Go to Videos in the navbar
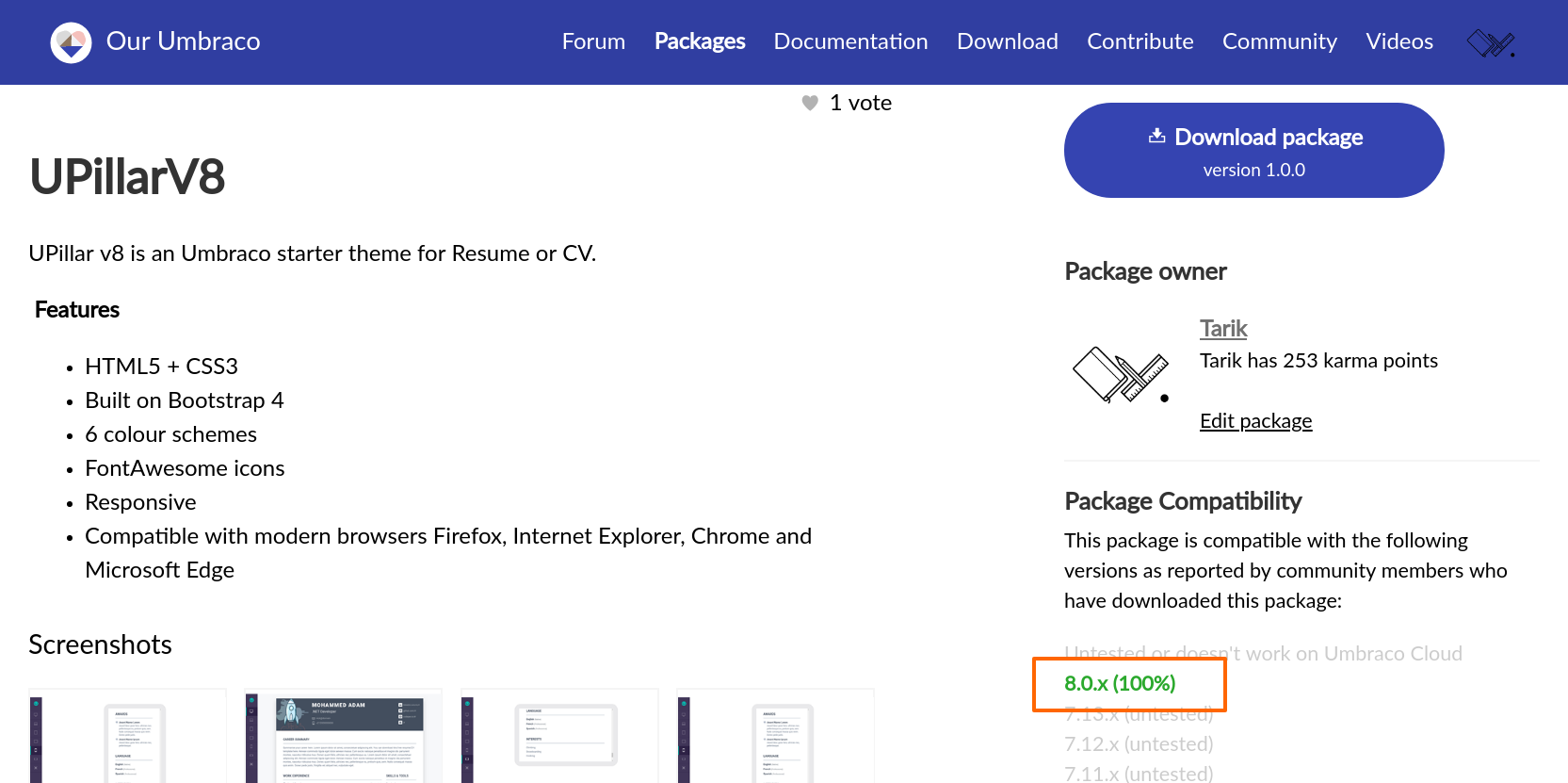The height and width of the screenshot is (783, 1568). coord(1399,41)
